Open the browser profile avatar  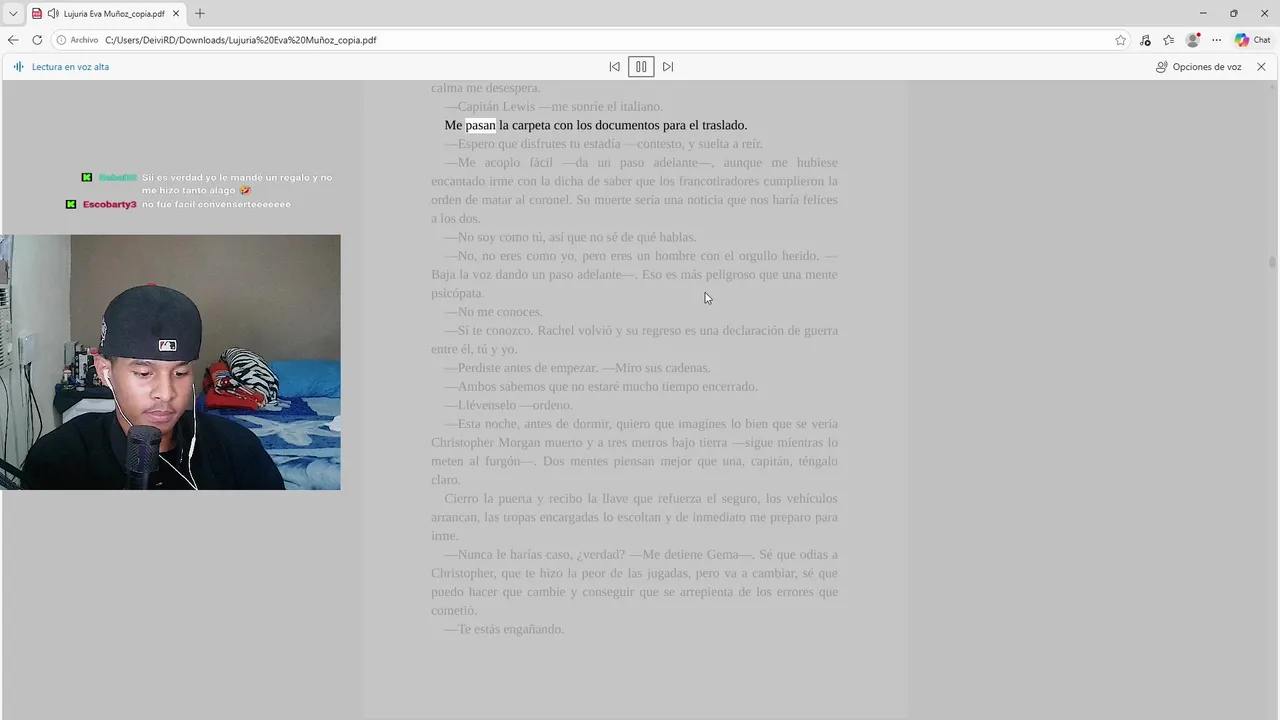[x=1192, y=40]
